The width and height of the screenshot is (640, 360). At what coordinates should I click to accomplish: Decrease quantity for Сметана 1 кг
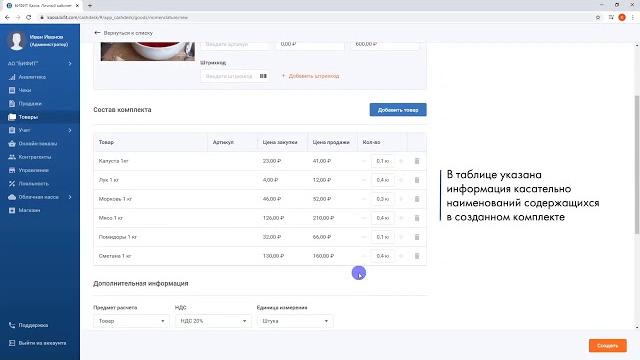tap(364, 256)
